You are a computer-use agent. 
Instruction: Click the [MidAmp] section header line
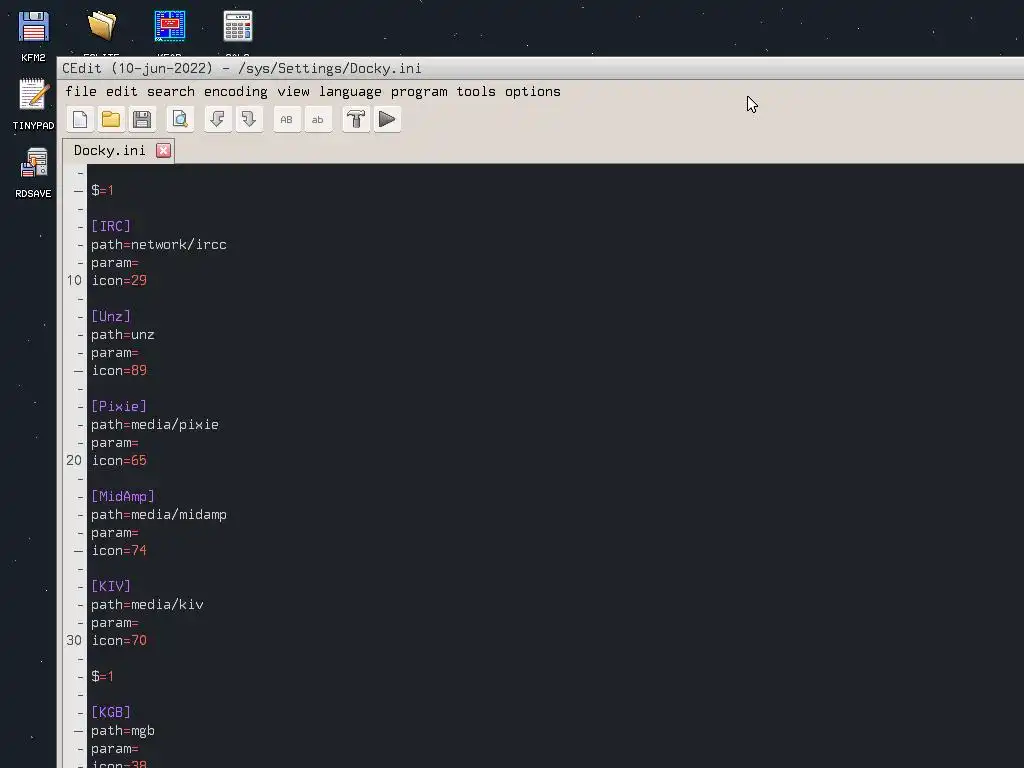123,497
